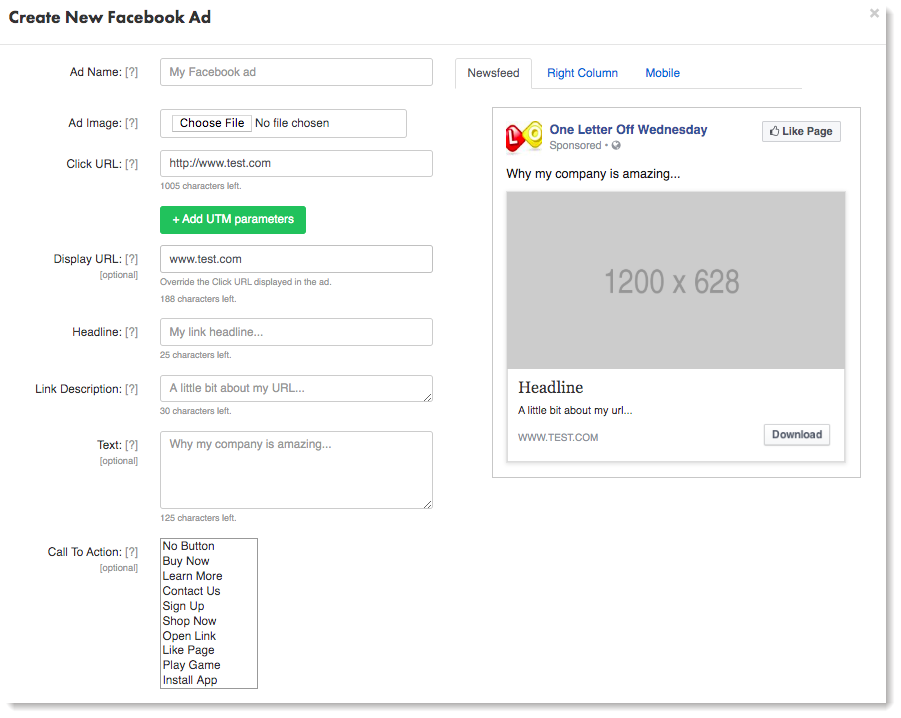Select Contact Us in Call To Action list
Image resolution: width=901 pixels, height=718 pixels.
(x=209, y=591)
